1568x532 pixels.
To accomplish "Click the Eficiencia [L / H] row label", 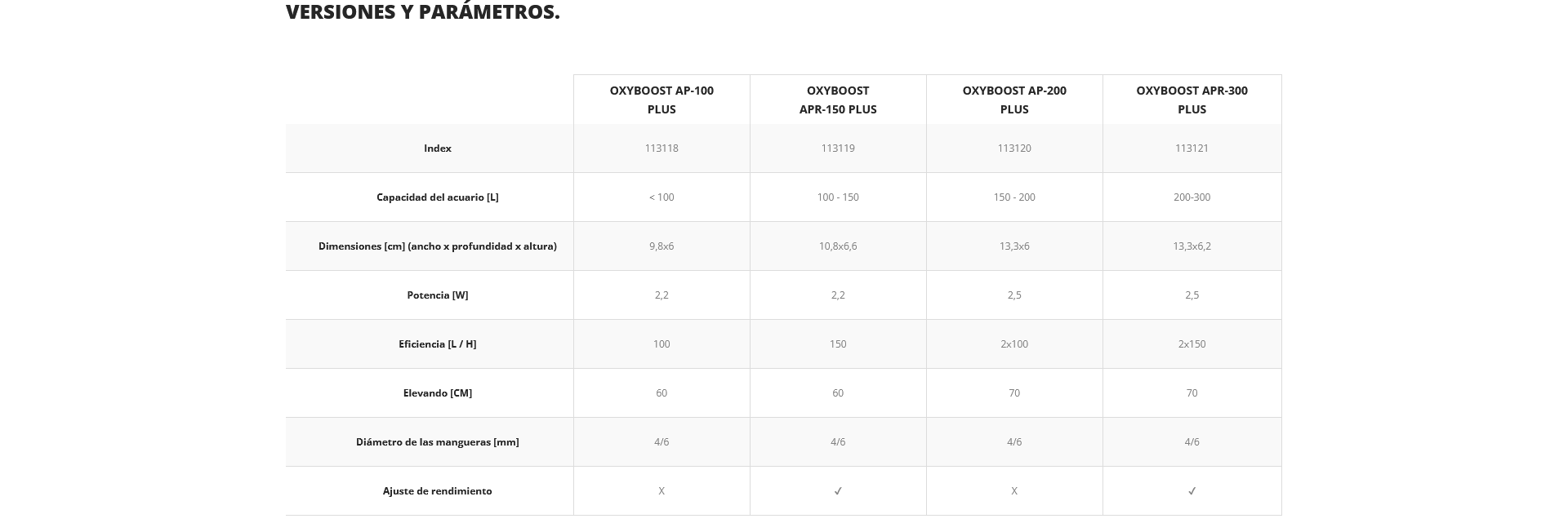I will (x=438, y=344).
